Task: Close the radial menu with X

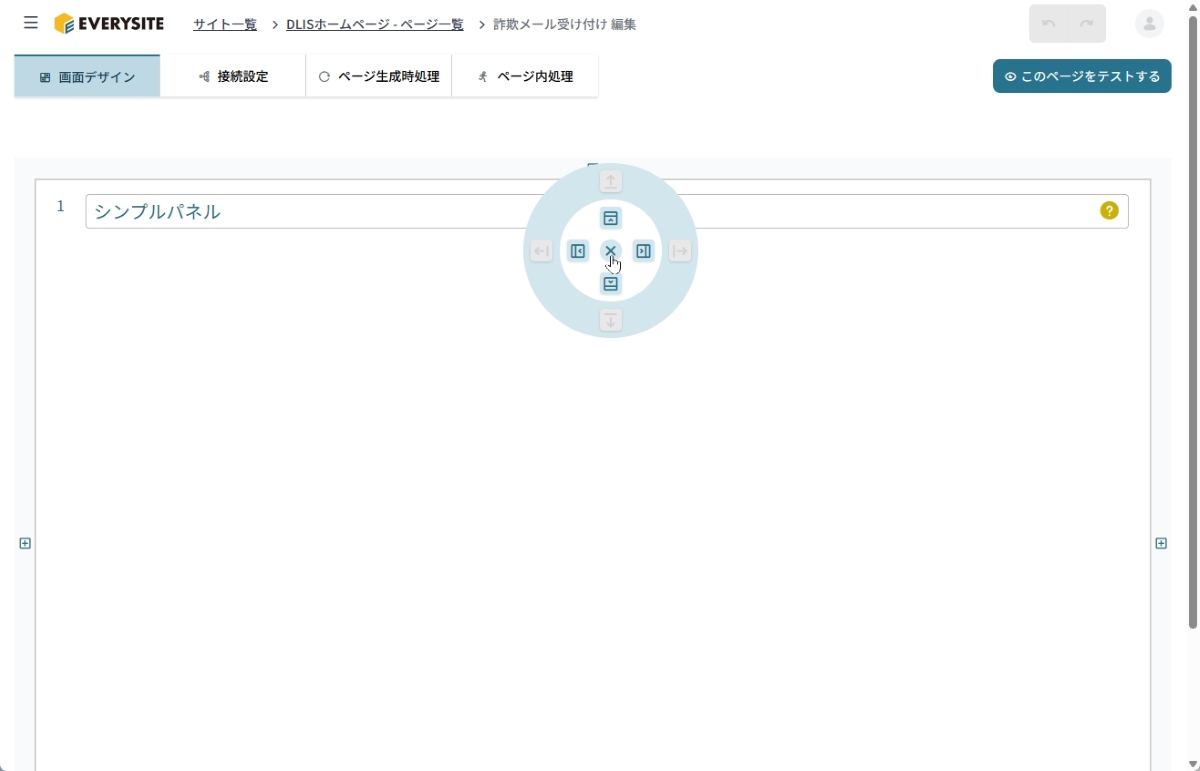Action: tap(610, 251)
